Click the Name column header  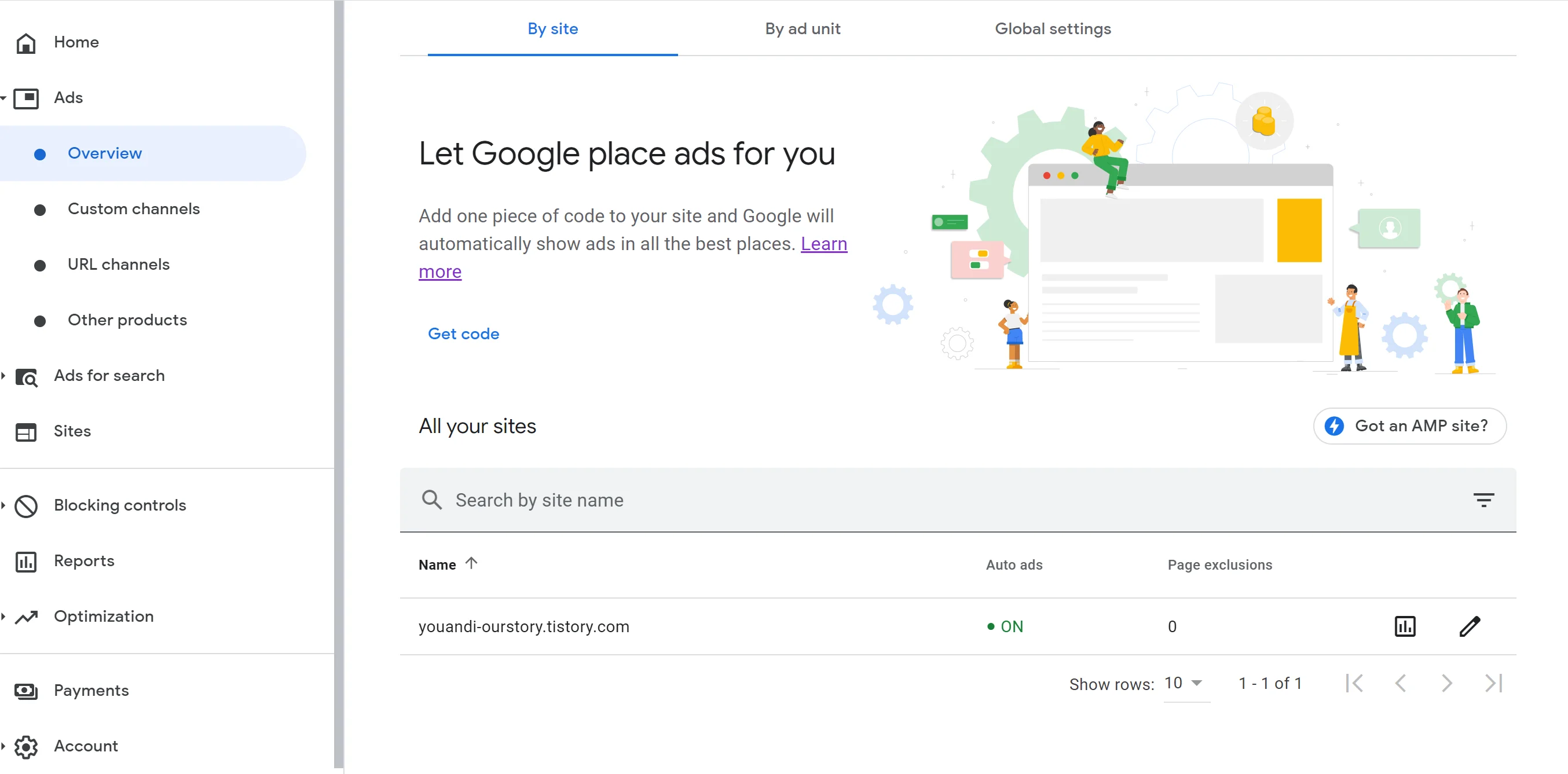tap(437, 564)
